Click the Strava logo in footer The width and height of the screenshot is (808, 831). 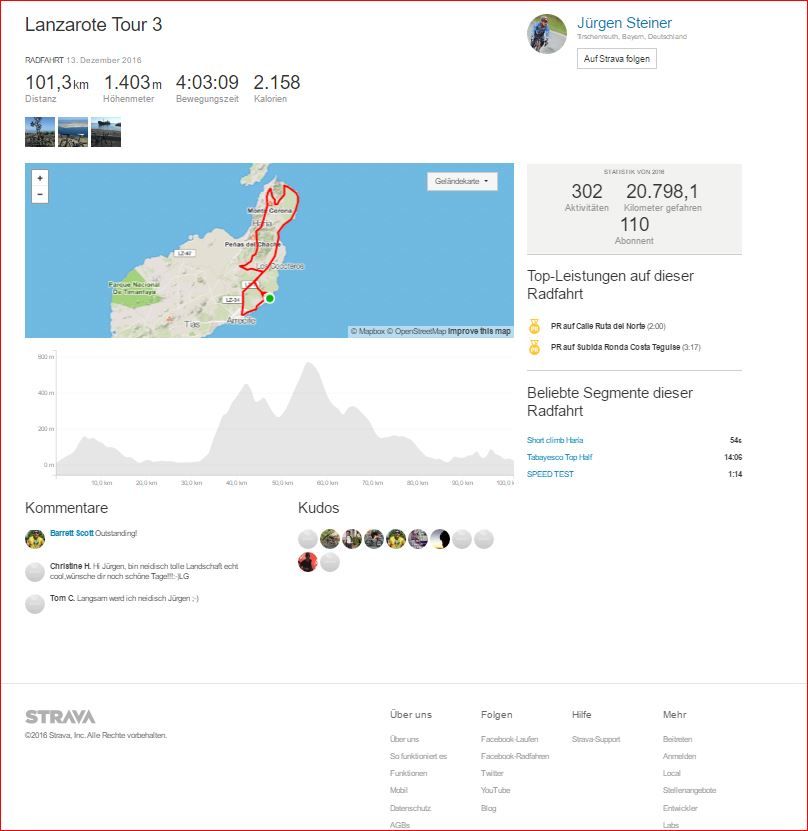coord(60,717)
